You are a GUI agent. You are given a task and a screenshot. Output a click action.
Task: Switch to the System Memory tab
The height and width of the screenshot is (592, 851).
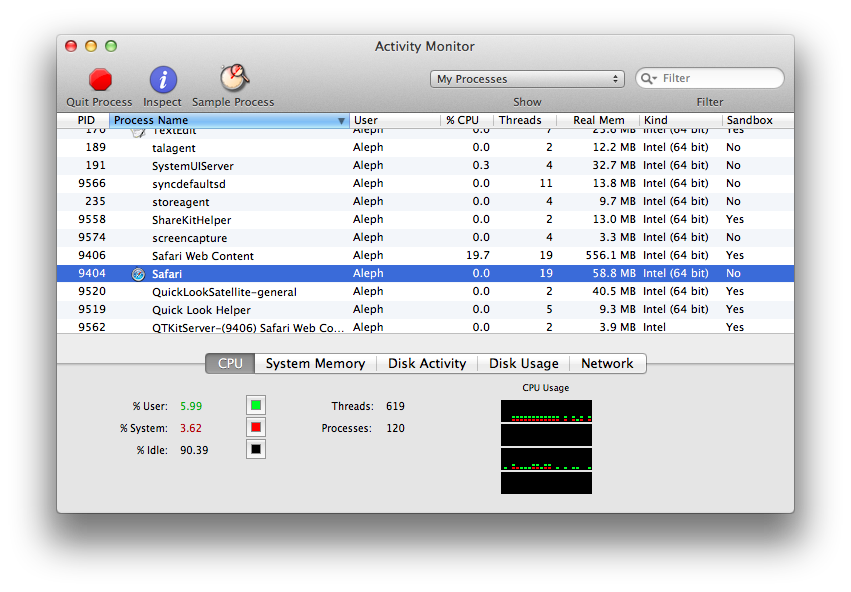pyautogui.click(x=315, y=364)
